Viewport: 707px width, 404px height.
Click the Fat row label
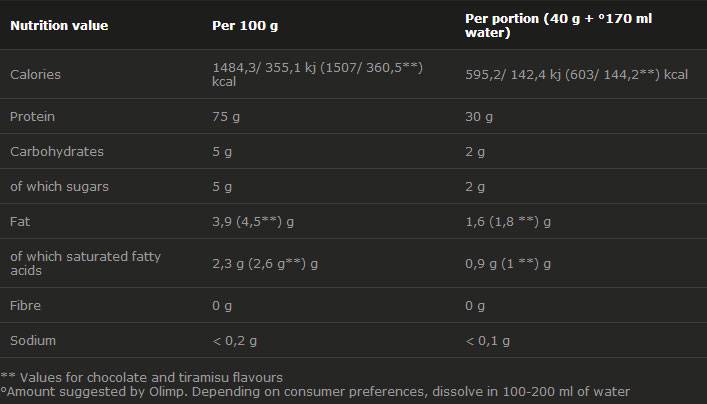coord(19,222)
